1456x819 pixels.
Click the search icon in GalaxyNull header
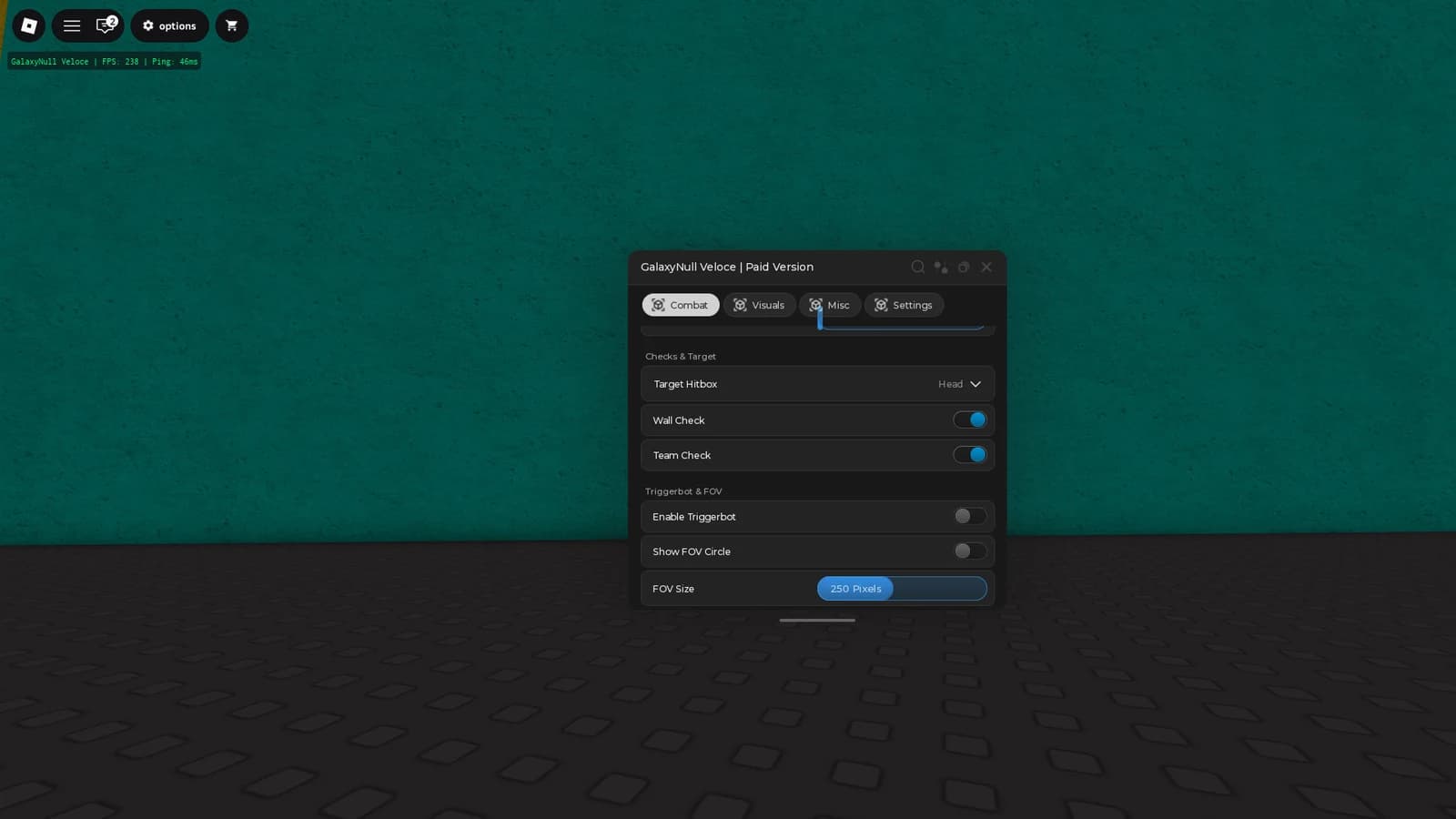tap(917, 267)
